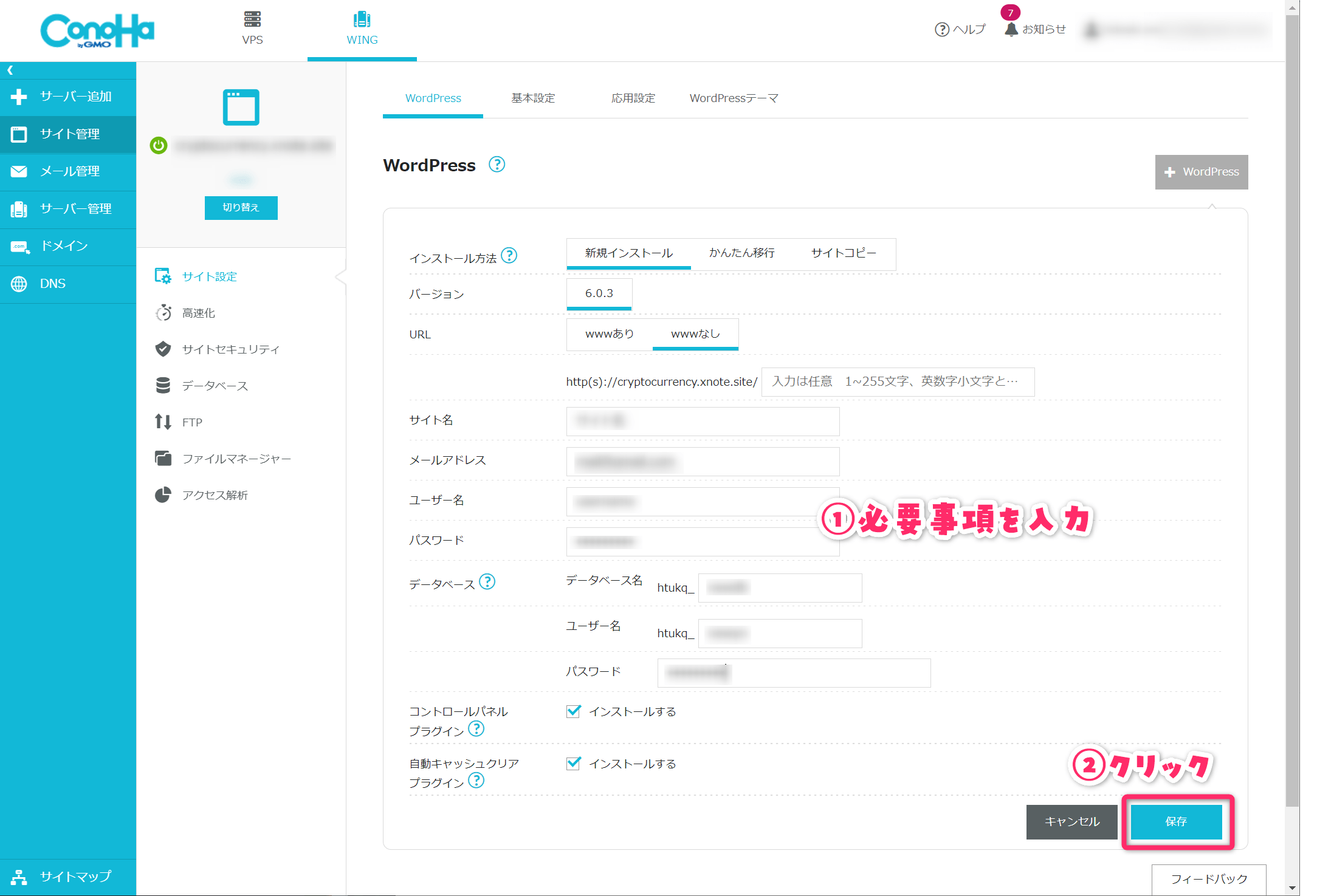Uncheck コントロールパネルプラグイン install checkbox
The image size is (1317, 896).
tap(573, 711)
